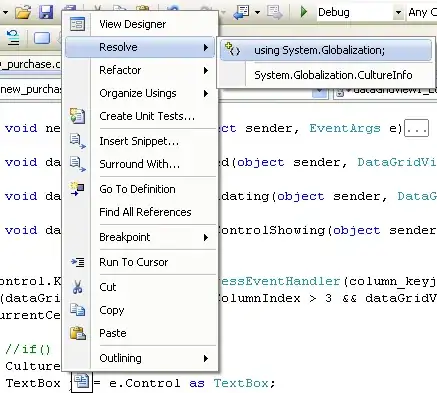Click the Run To Cursor icon
Screen dimensions: 437x393
point(78,262)
